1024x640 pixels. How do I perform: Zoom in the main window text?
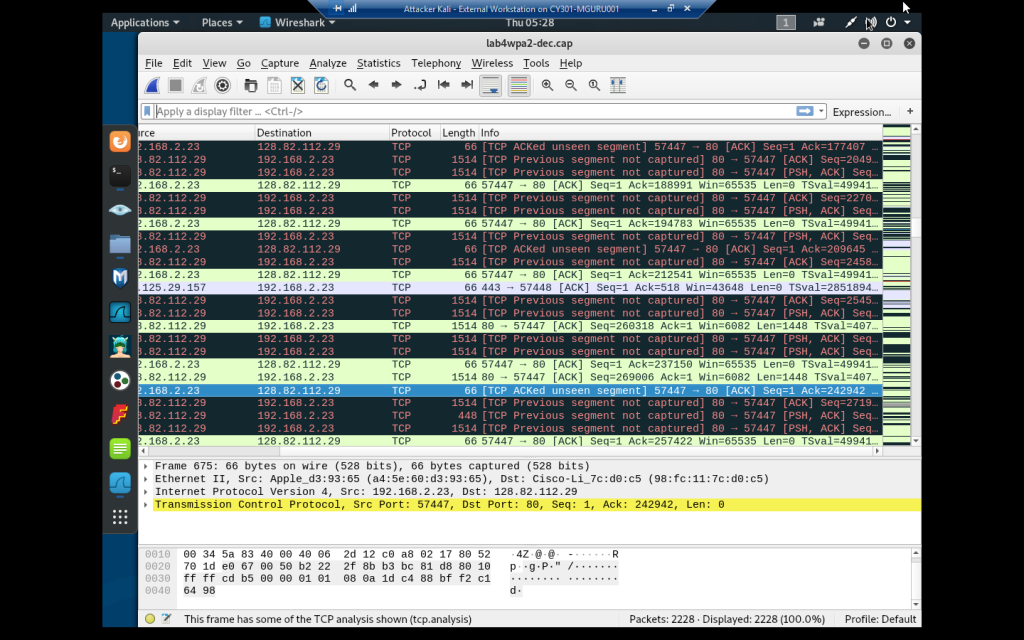547,86
